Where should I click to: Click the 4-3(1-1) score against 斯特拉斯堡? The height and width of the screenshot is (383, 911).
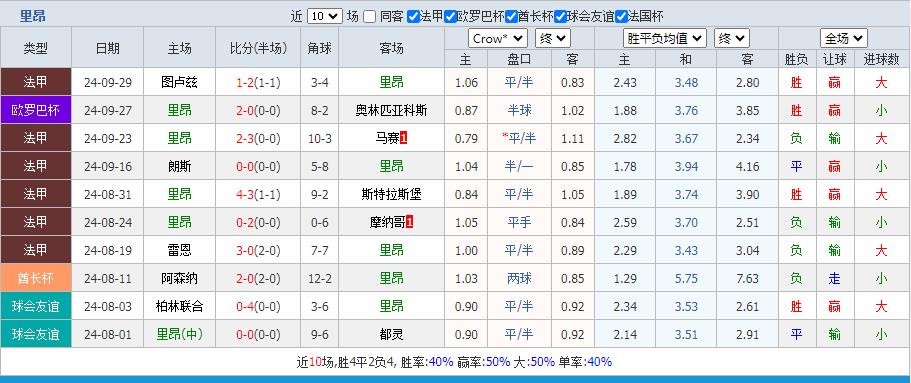tap(258, 194)
